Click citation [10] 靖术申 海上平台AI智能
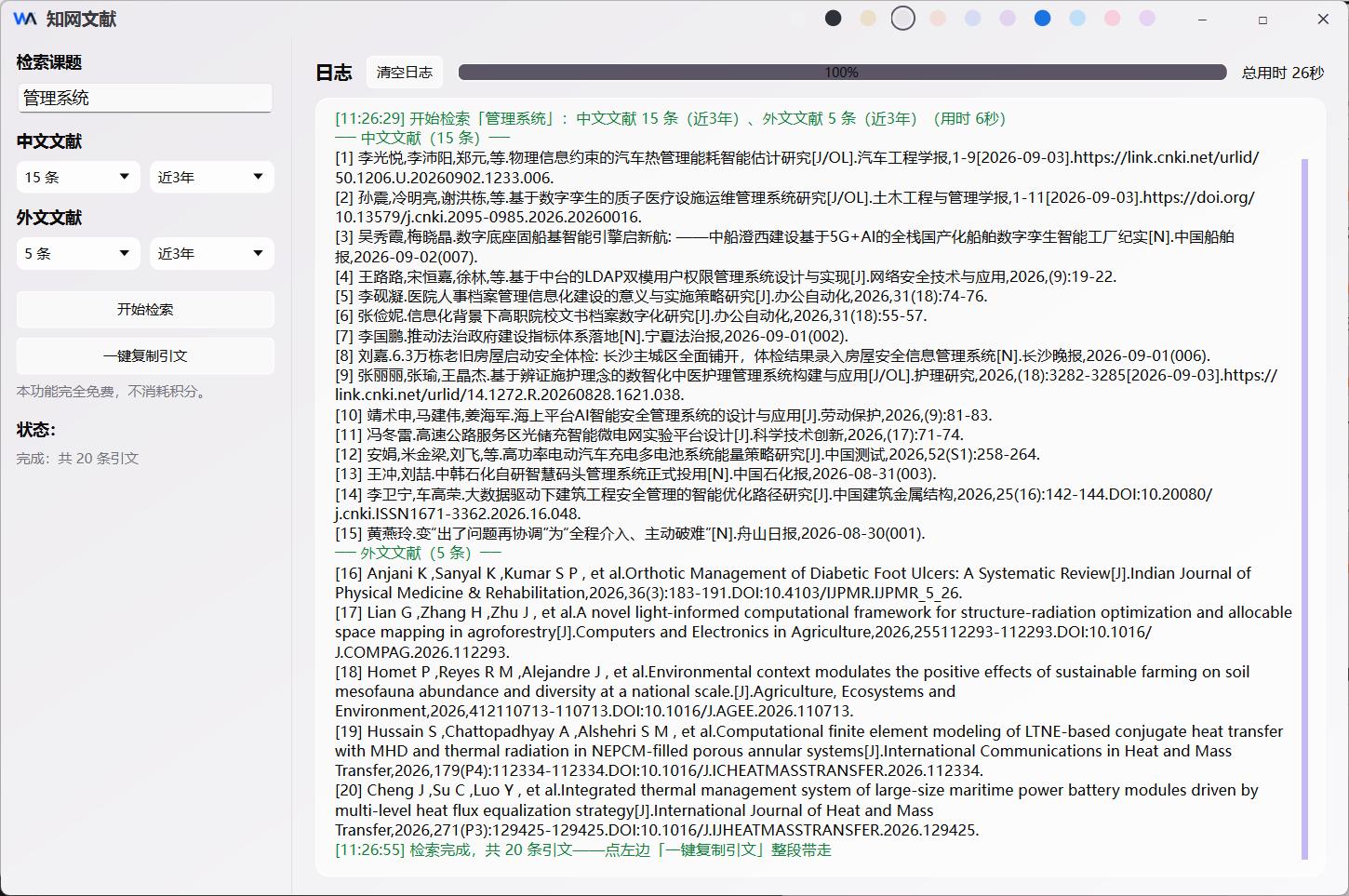Image resolution: width=1349 pixels, height=896 pixels. [663, 415]
